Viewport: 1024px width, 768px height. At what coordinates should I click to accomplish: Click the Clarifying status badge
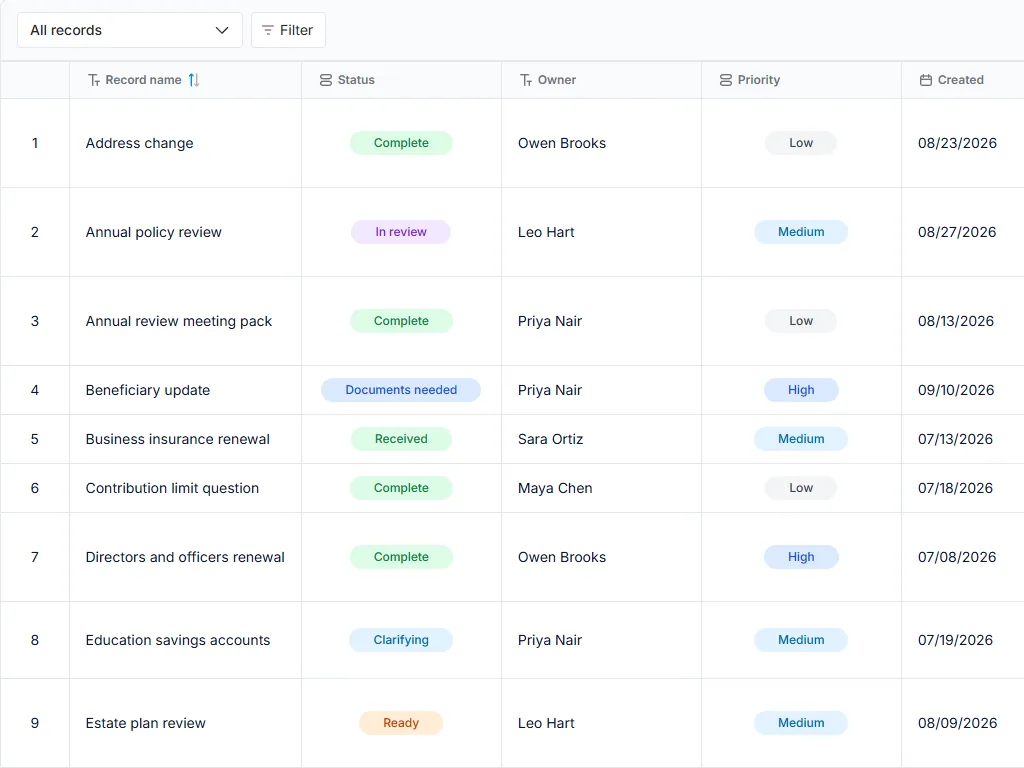401,640
